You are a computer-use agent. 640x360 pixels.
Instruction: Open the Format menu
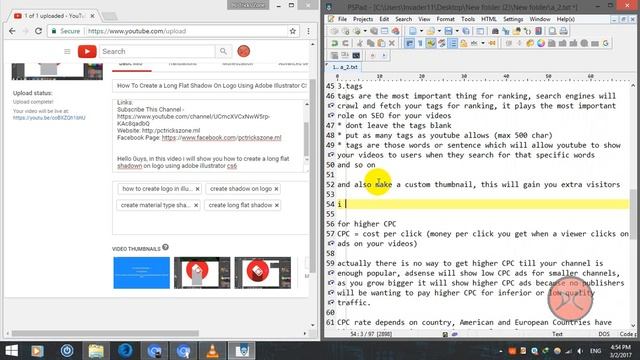click(445, 19)
